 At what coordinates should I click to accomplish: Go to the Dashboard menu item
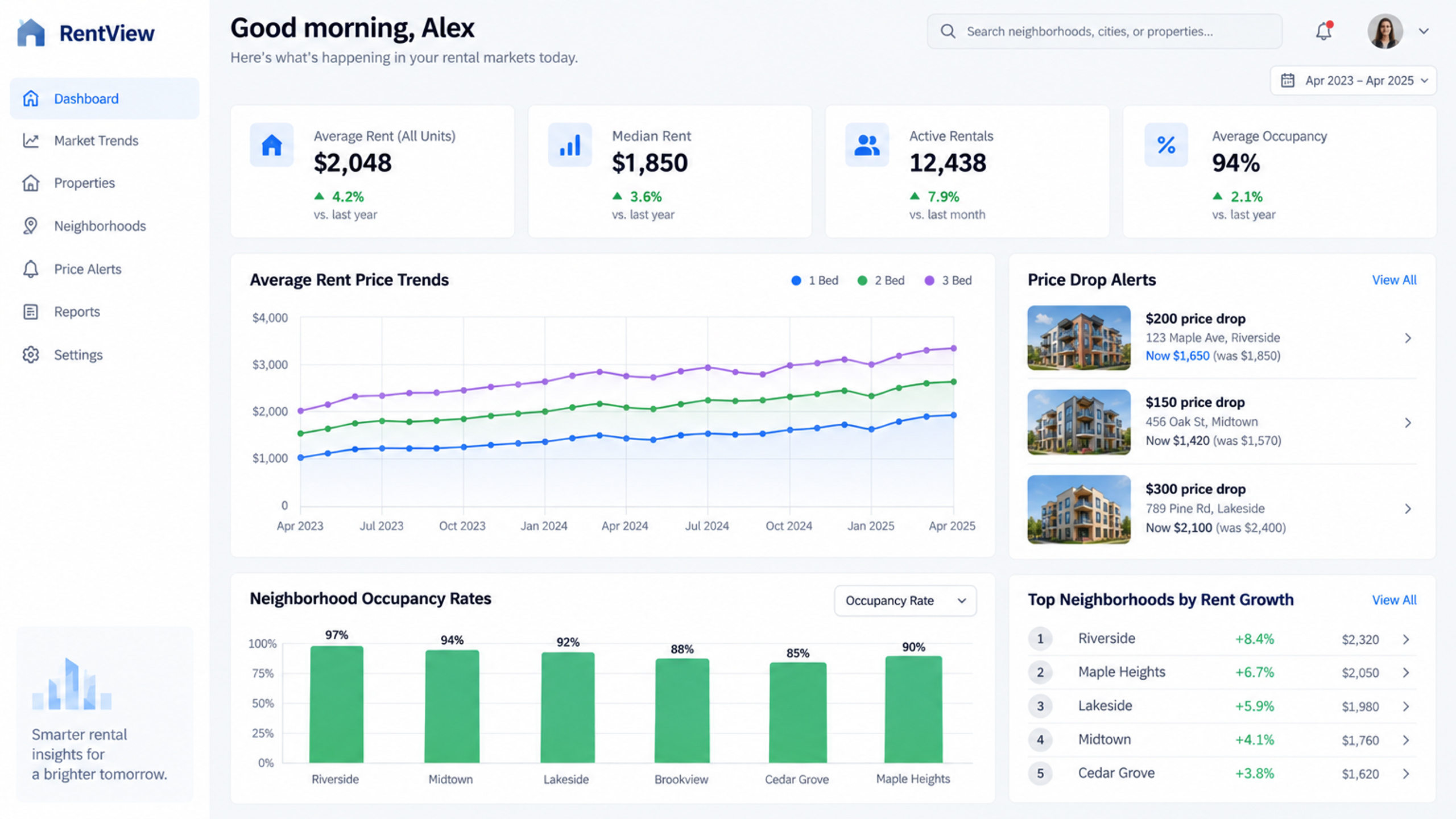coord(105,98)
